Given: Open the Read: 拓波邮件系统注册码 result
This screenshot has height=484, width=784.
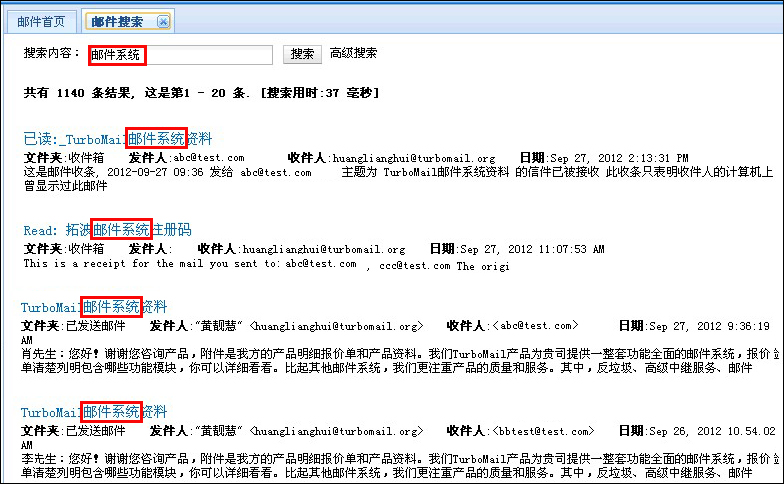Looking at the screenshot, I should pos(107,230).
